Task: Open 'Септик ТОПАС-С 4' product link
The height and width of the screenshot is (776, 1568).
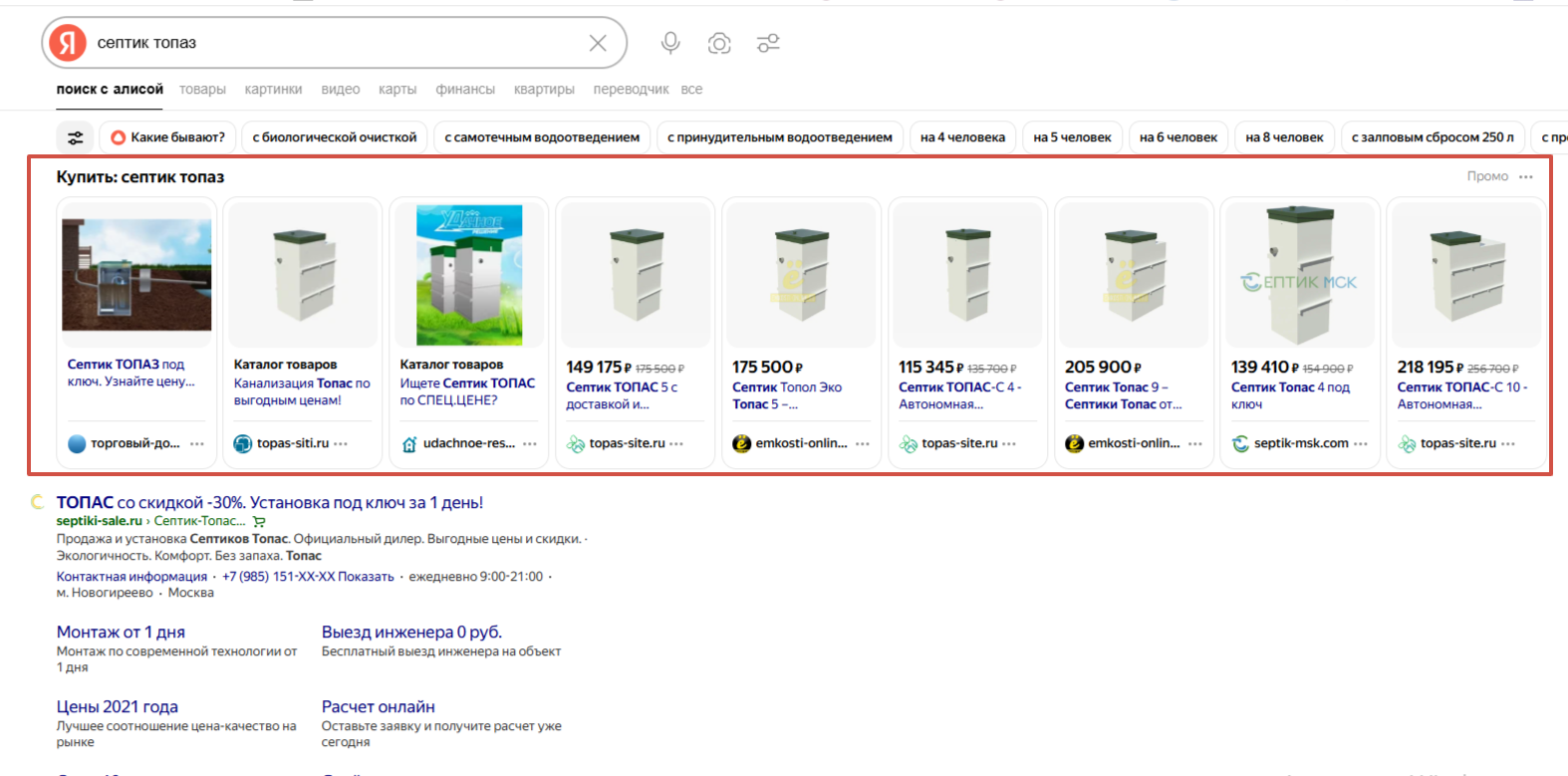Action: (x=960, y=395)
